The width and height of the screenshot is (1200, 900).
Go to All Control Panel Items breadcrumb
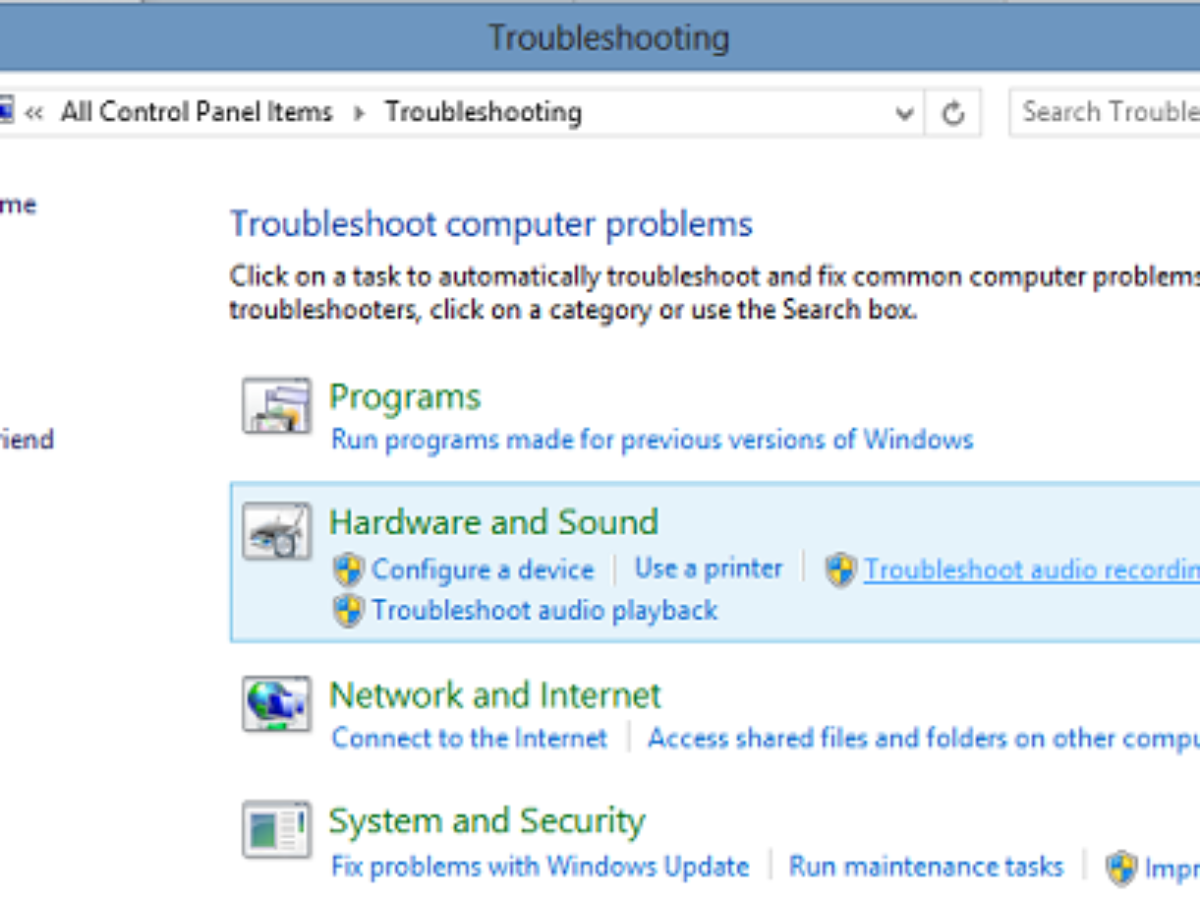click(x=196, y=112)
